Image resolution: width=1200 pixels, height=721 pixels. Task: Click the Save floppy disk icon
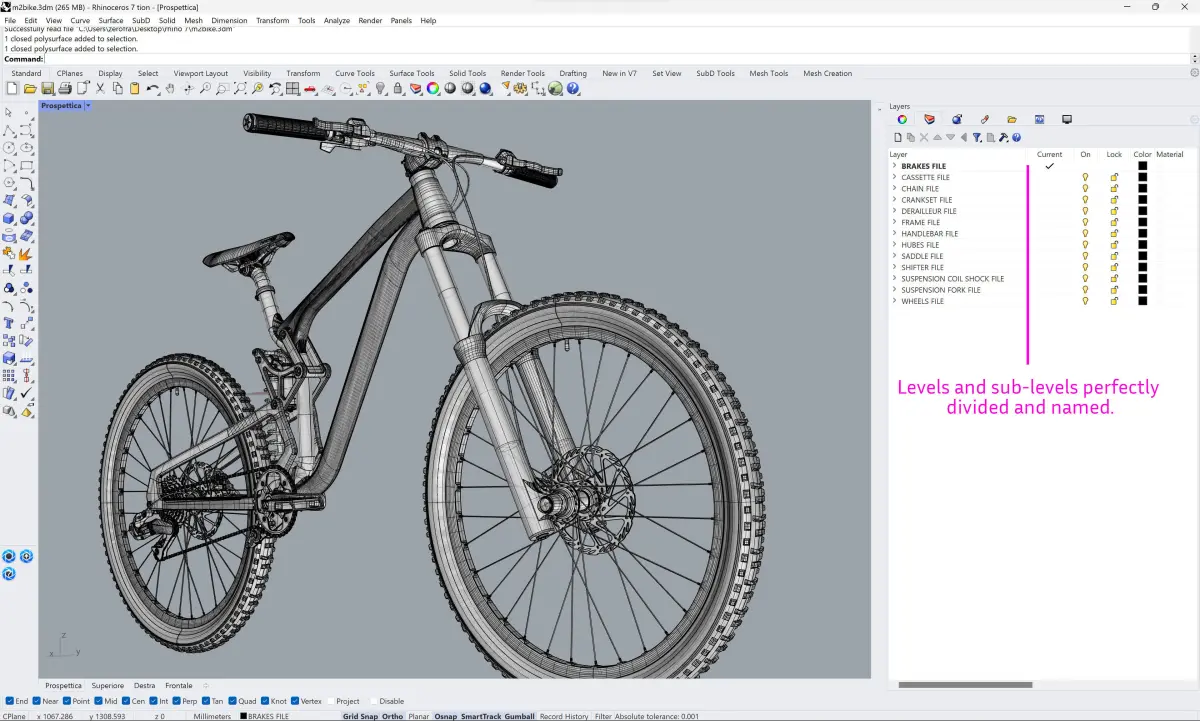(x=47, y=89)
